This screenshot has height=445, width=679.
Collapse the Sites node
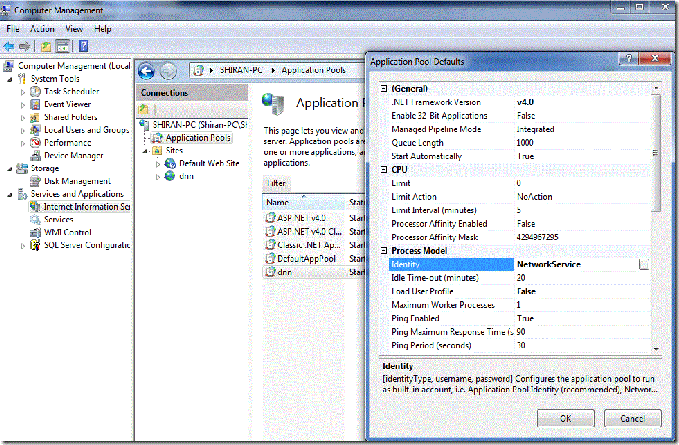pyautogui.click(x=146, y=151)
